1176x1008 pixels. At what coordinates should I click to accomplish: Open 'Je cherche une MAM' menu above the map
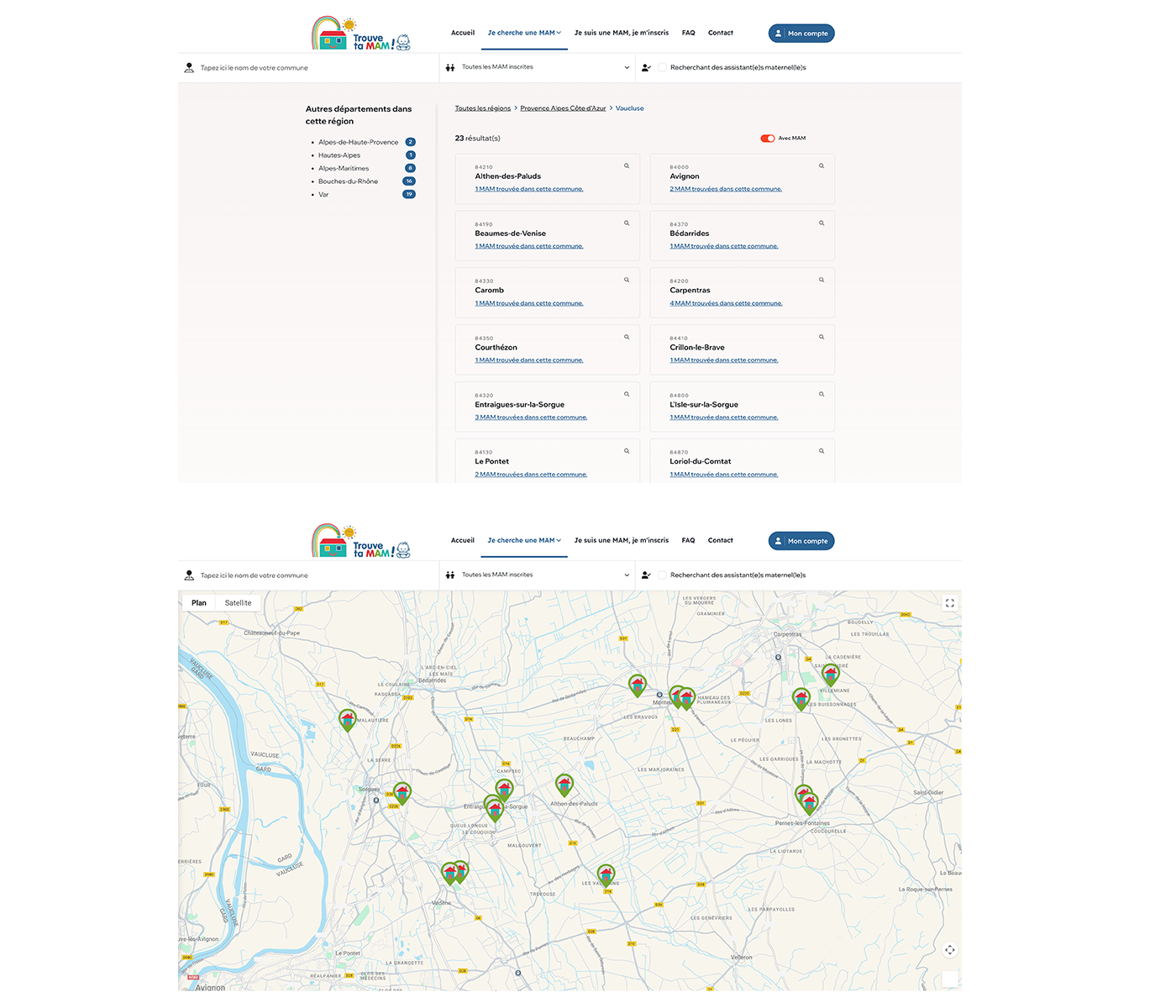[524, 540]
